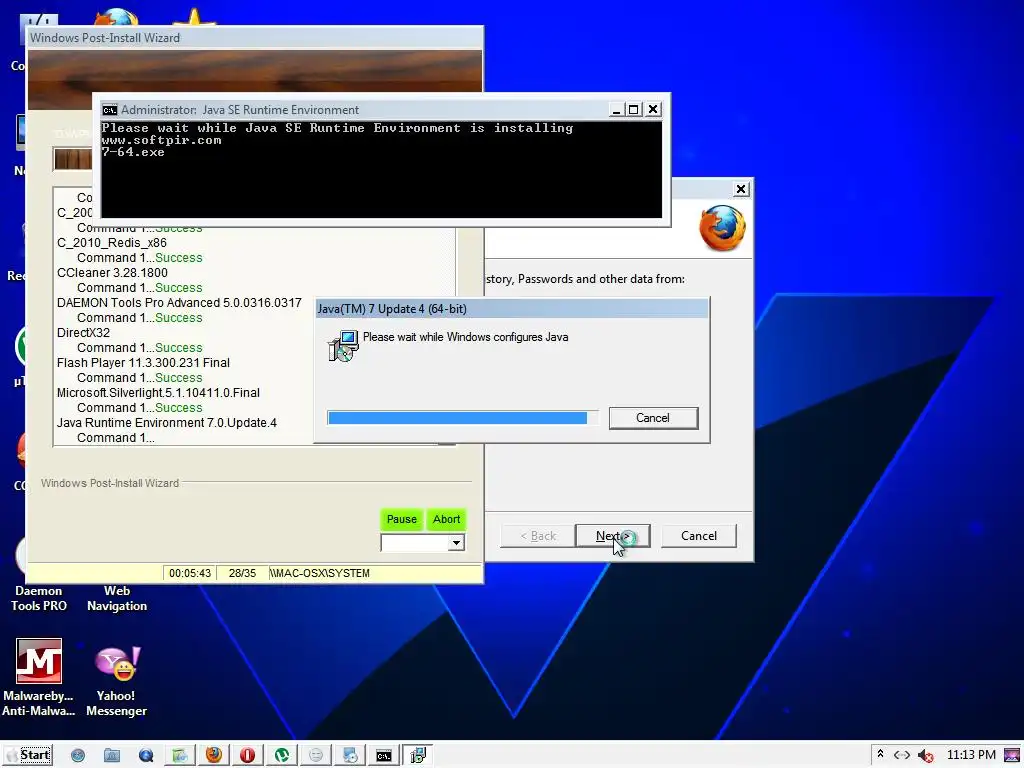Click the muted volume tray icon
This screenshot has width=1024, height=768.
pyautogui.click(x=925, y=755)
